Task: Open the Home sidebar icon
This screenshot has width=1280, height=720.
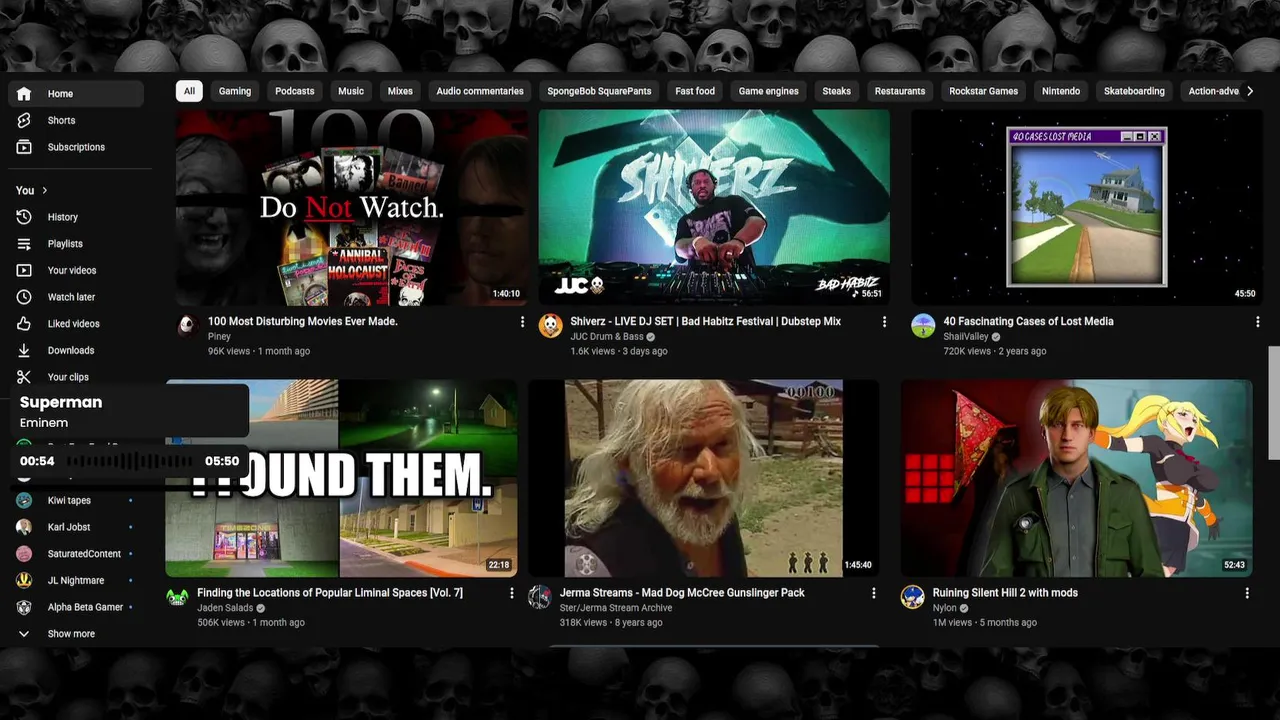Action: [x=24, y=94]
